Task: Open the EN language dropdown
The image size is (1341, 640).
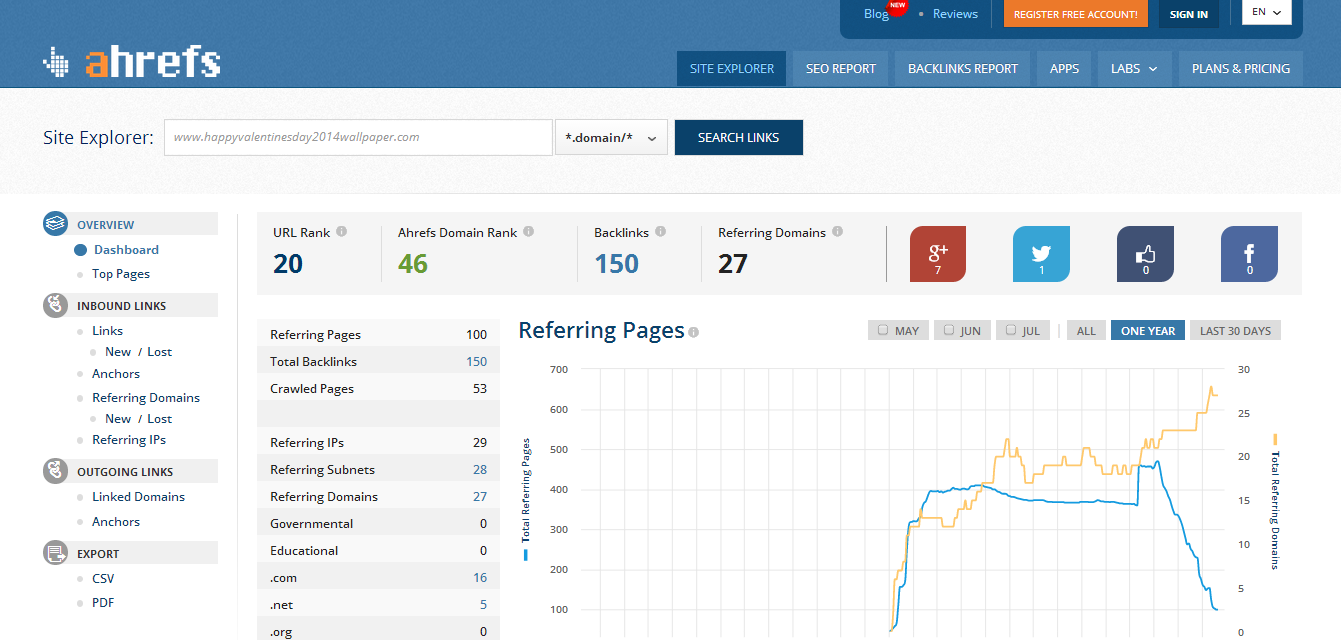Action: (x=1267, y=12)
